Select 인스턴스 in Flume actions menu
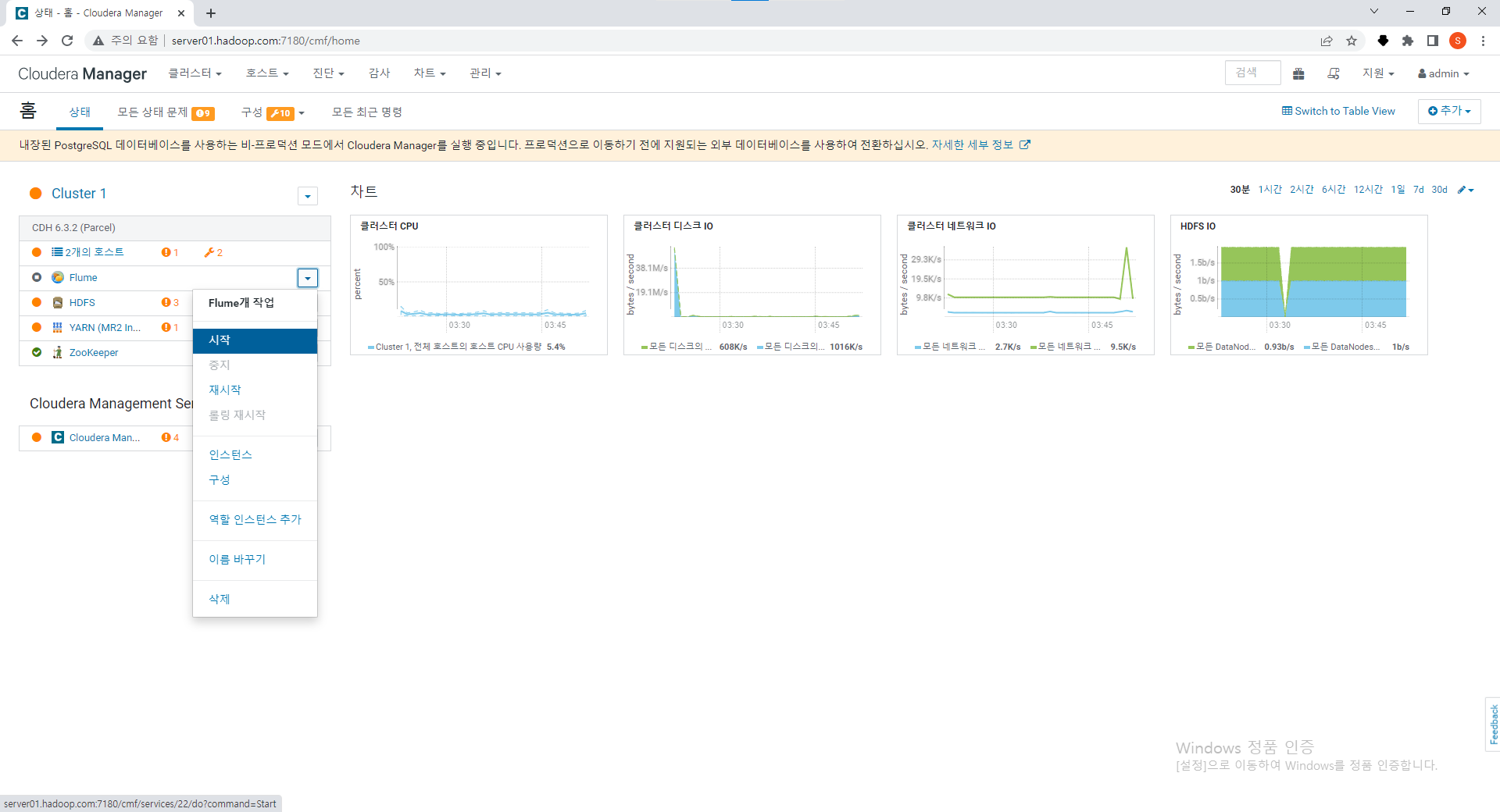Viewport: 1500px width, 812px height. 255,454
